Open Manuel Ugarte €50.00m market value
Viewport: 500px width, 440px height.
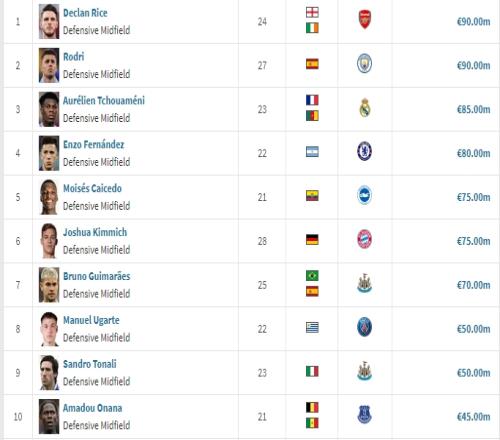tap(473, 329)
